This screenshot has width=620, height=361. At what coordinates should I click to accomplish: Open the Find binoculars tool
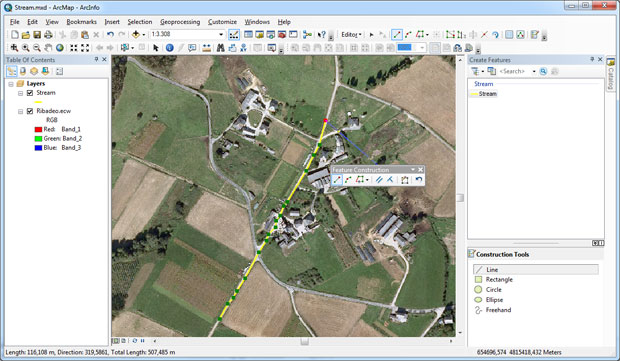point(221,48)
